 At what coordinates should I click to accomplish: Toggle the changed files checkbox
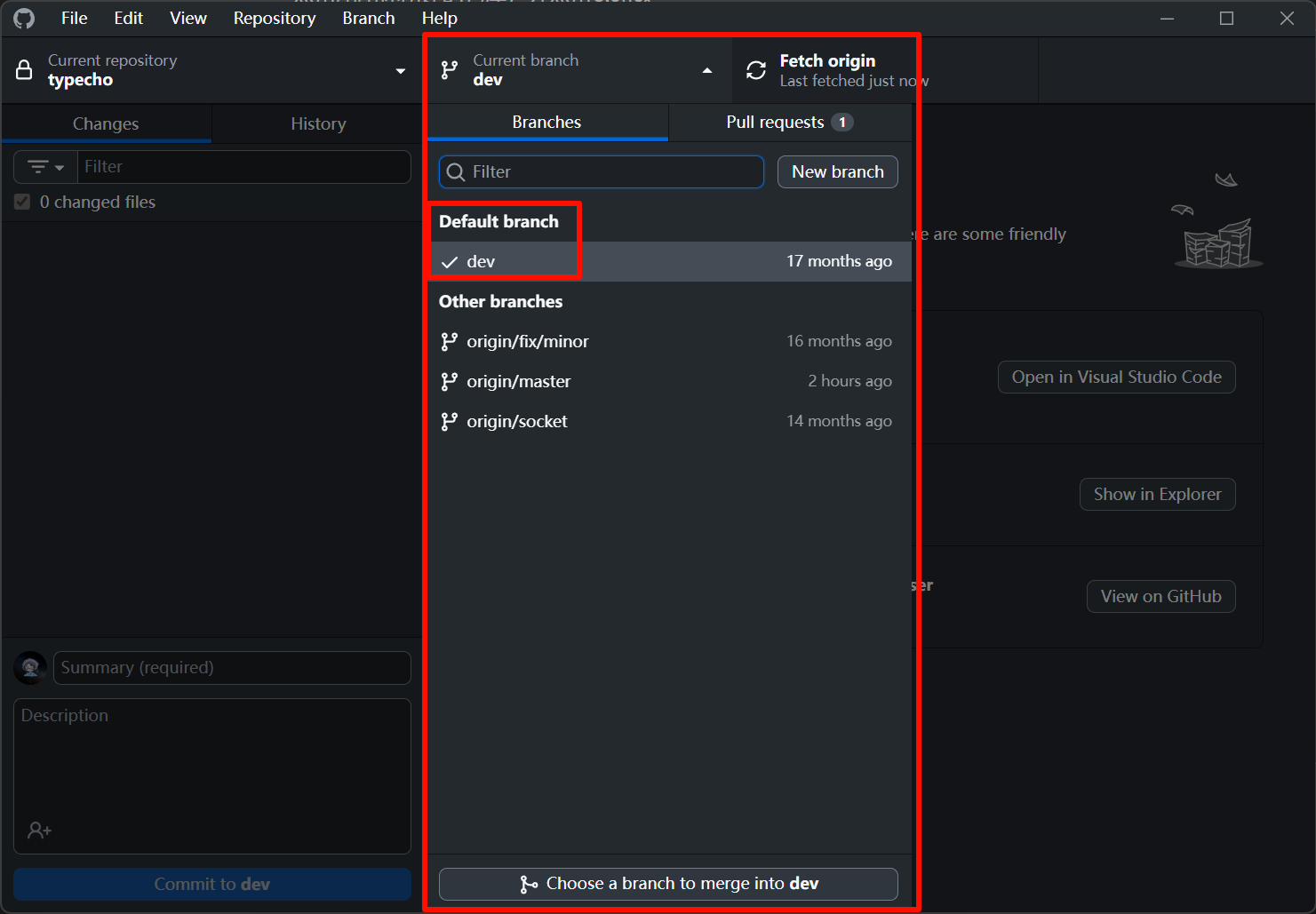click(23, 203)
